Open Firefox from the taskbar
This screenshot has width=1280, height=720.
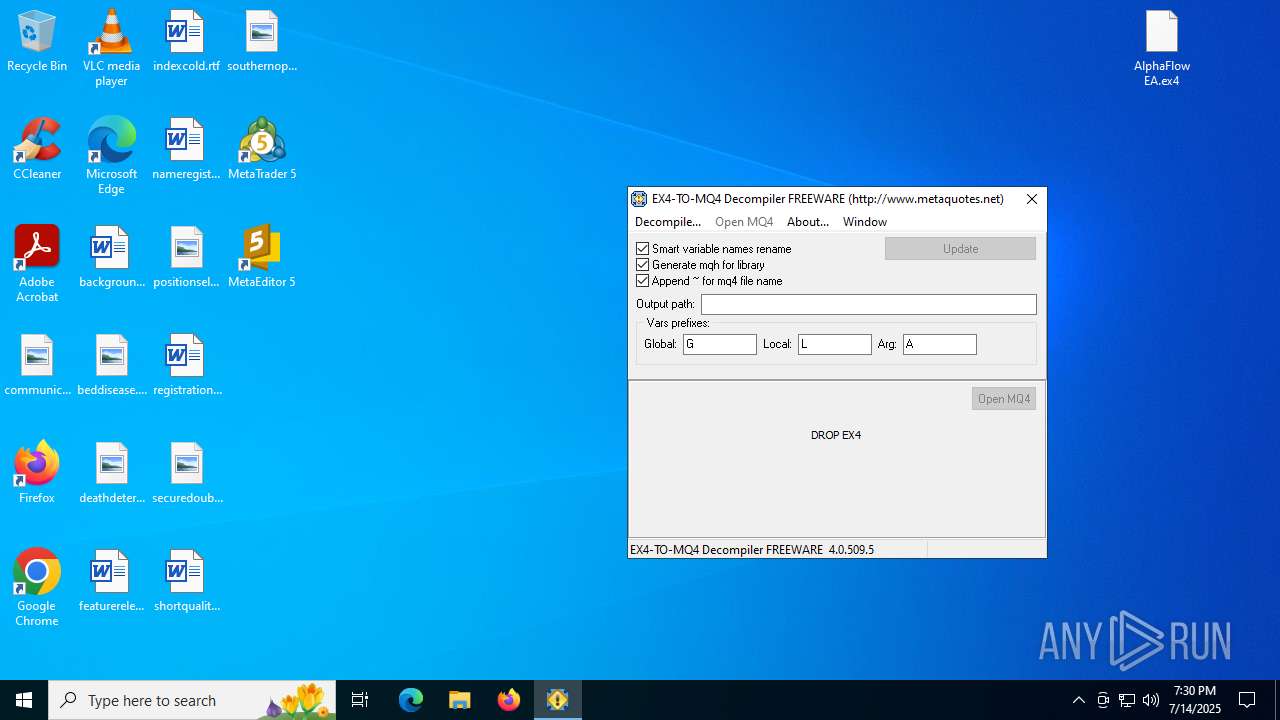[509, 700]
